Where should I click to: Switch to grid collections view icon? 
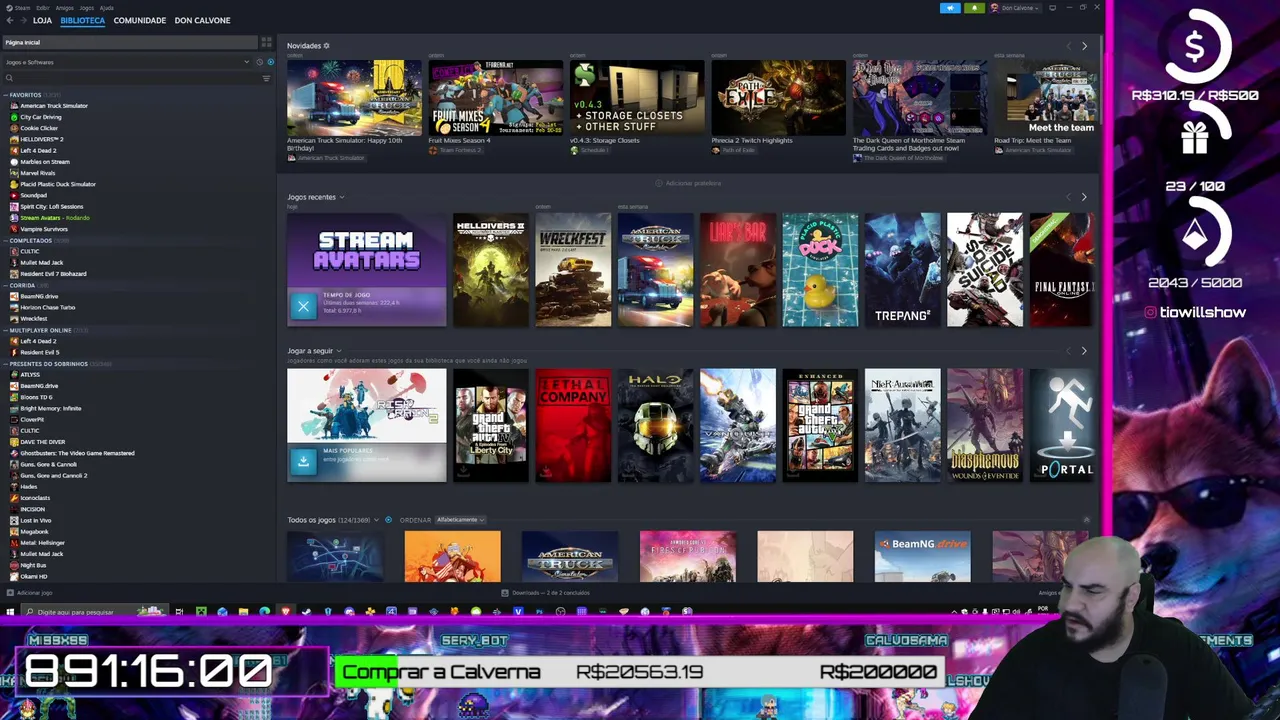pos(266,42)
